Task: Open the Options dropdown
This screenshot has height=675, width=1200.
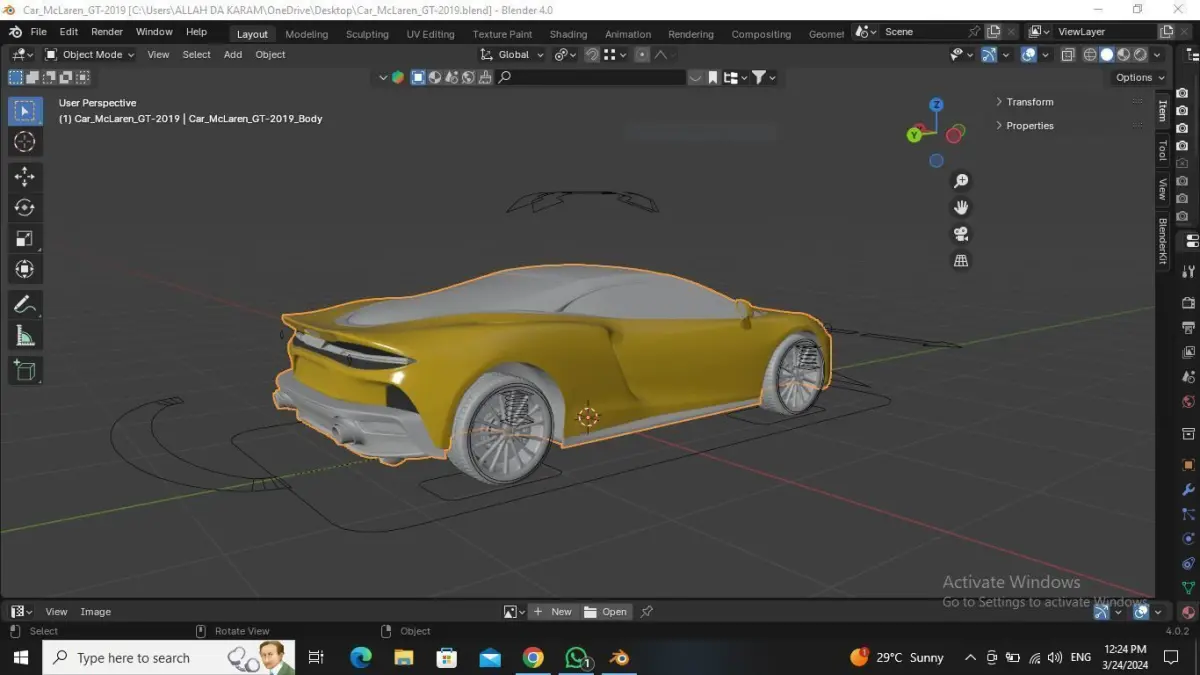Action: [1140, 77]
